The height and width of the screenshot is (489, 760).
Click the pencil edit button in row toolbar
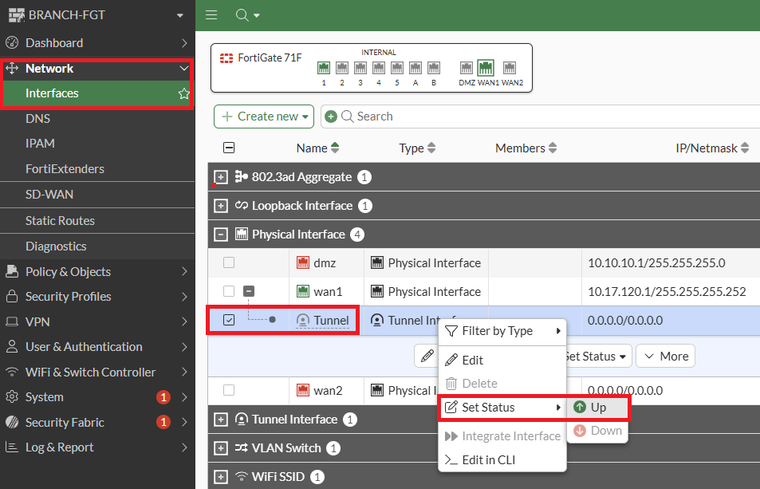pyautogui.click(x=427, y=356)
